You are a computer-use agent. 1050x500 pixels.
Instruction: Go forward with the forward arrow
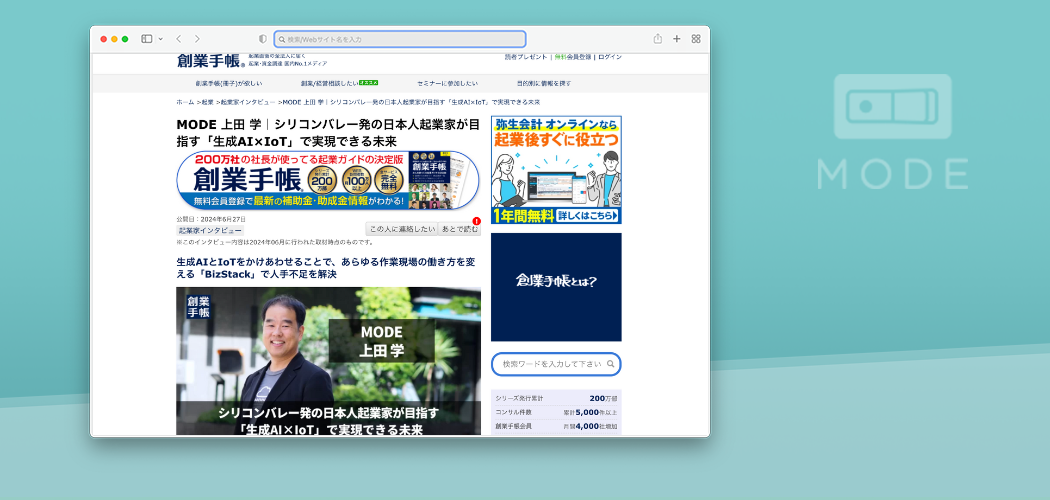click(x=197, y=39)
